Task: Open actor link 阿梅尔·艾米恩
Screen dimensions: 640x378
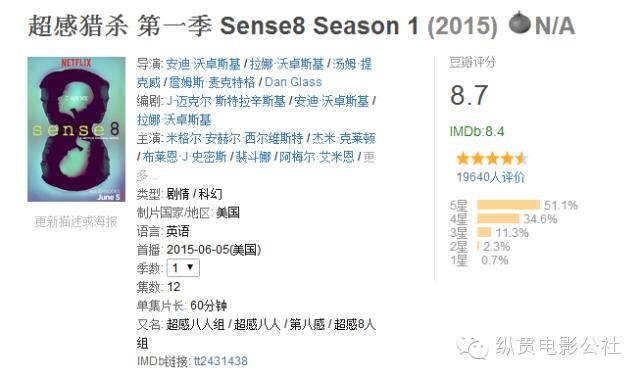Action: (317, 157)
